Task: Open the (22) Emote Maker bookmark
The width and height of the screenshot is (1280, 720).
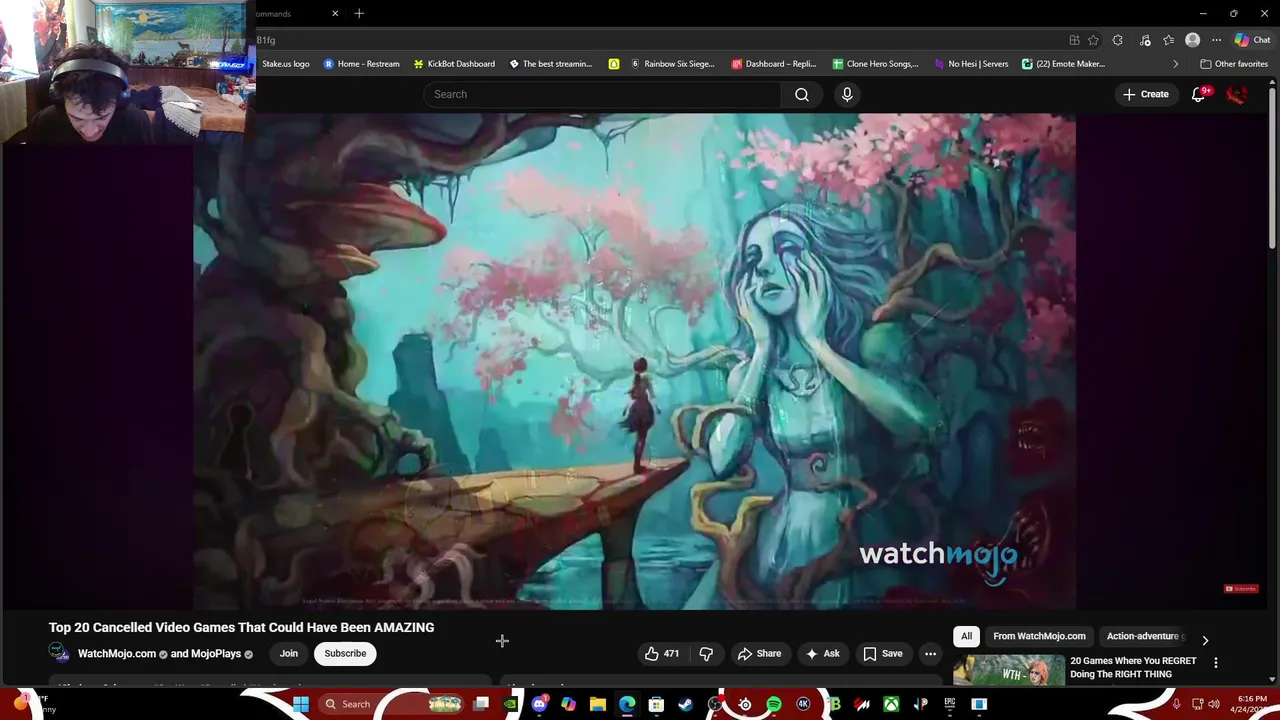Action: tap(1063, 64)
